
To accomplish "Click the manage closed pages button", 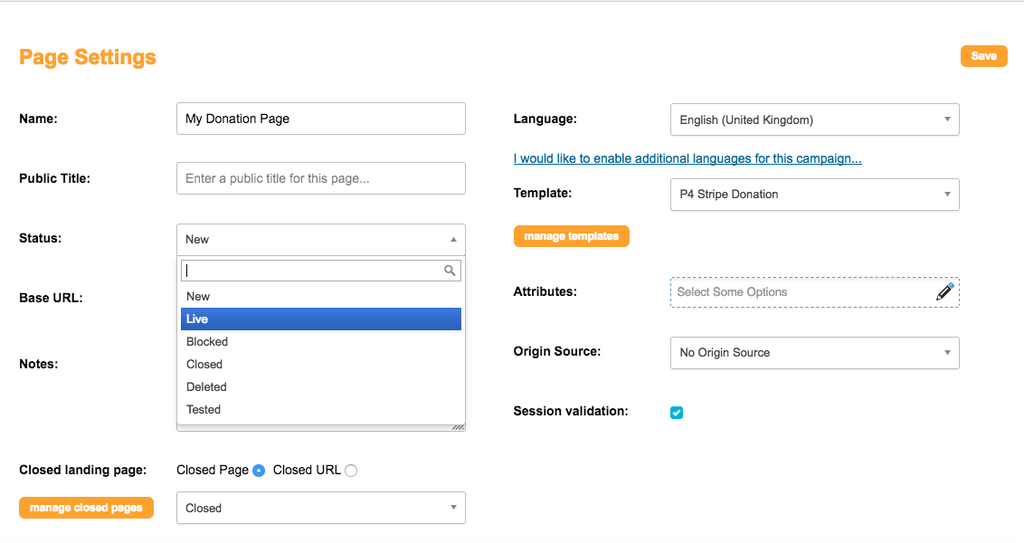I will (x=86, y=508).
